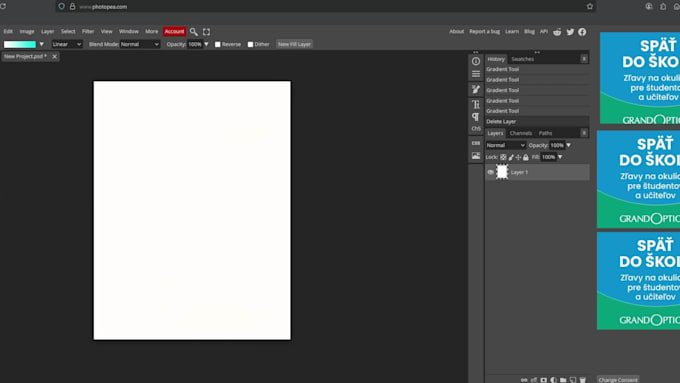Open the Brush settings panel icon
This screenshot has height=383, width=680.
pyautogui.click(x=476, y=89)
